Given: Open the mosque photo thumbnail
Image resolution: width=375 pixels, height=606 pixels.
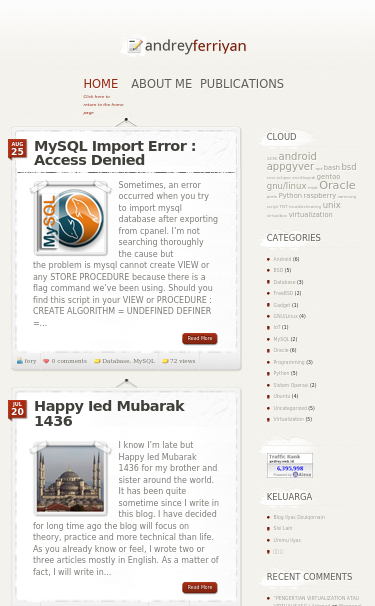Looking at the screenshot, I should tap(70, 478).
